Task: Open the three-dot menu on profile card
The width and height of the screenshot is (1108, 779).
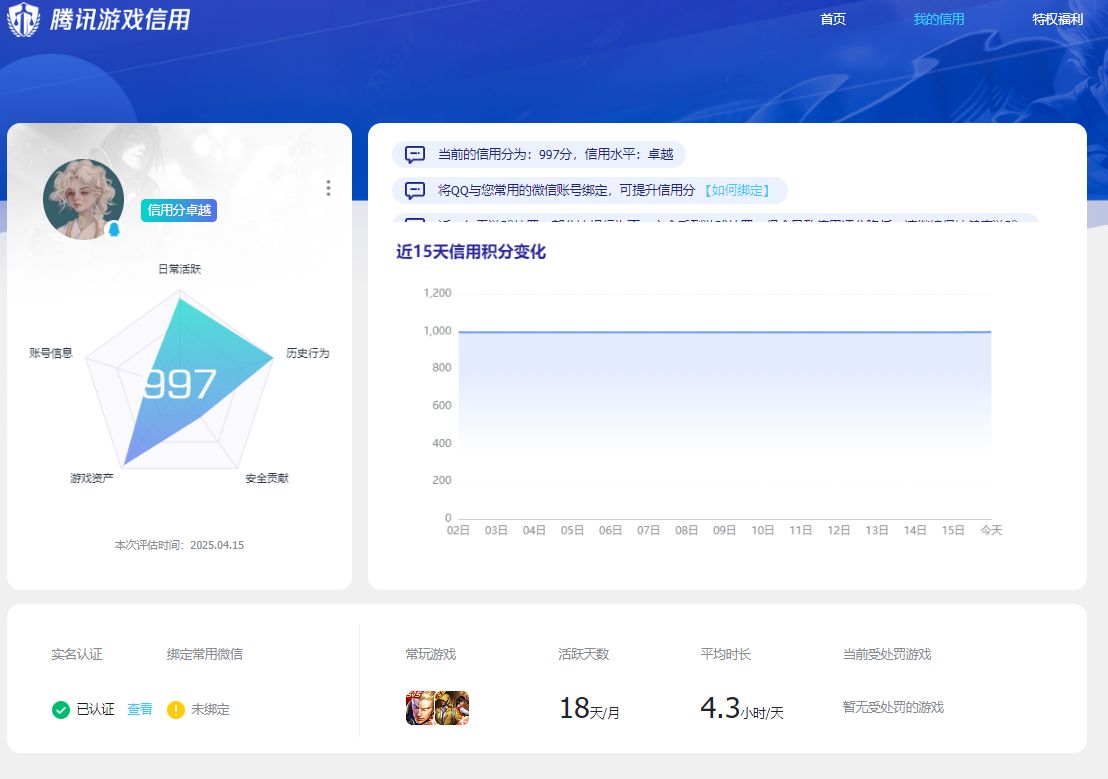Action: 328,188
